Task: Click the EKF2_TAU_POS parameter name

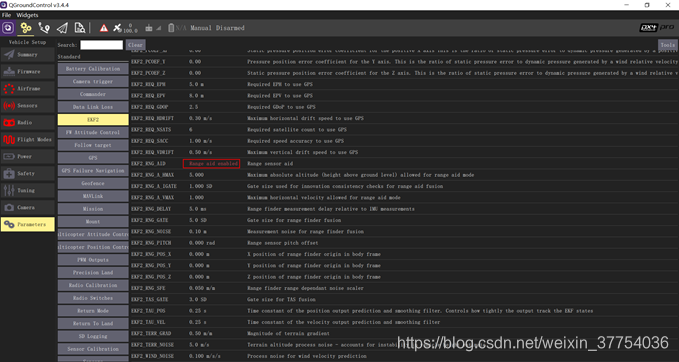Action: [148, 311]
